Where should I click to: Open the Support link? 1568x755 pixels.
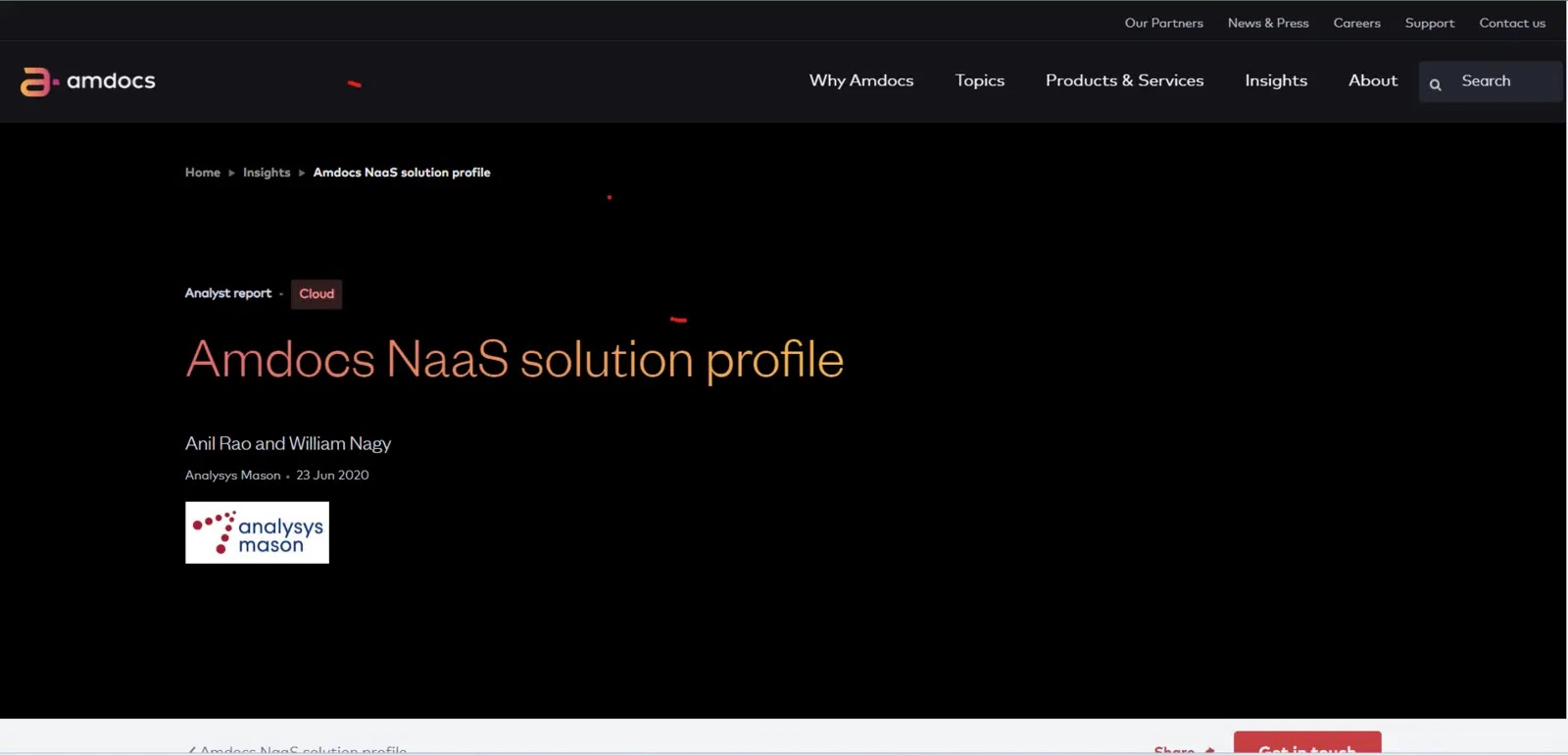coord(1429,23)
